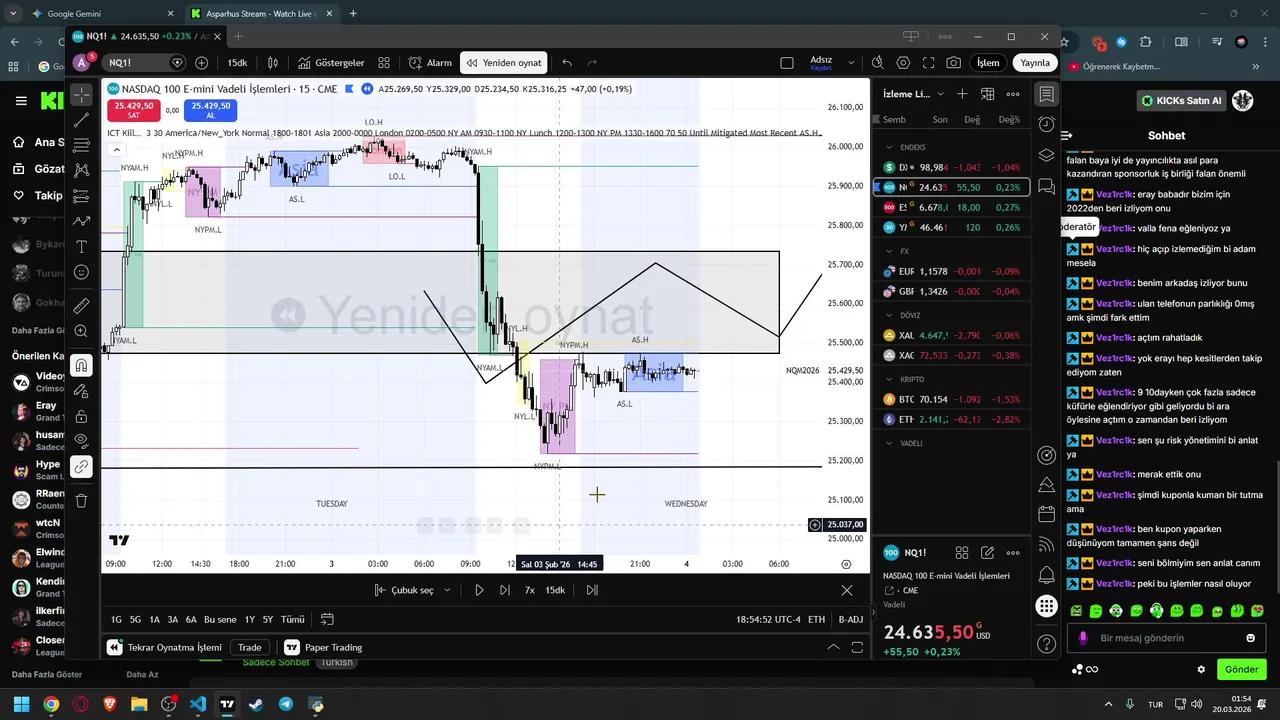Open the NQ1! symbol search box
The height and width of the screenshot is (720, 1280).
pyautogui.click(x=146, y=62)
